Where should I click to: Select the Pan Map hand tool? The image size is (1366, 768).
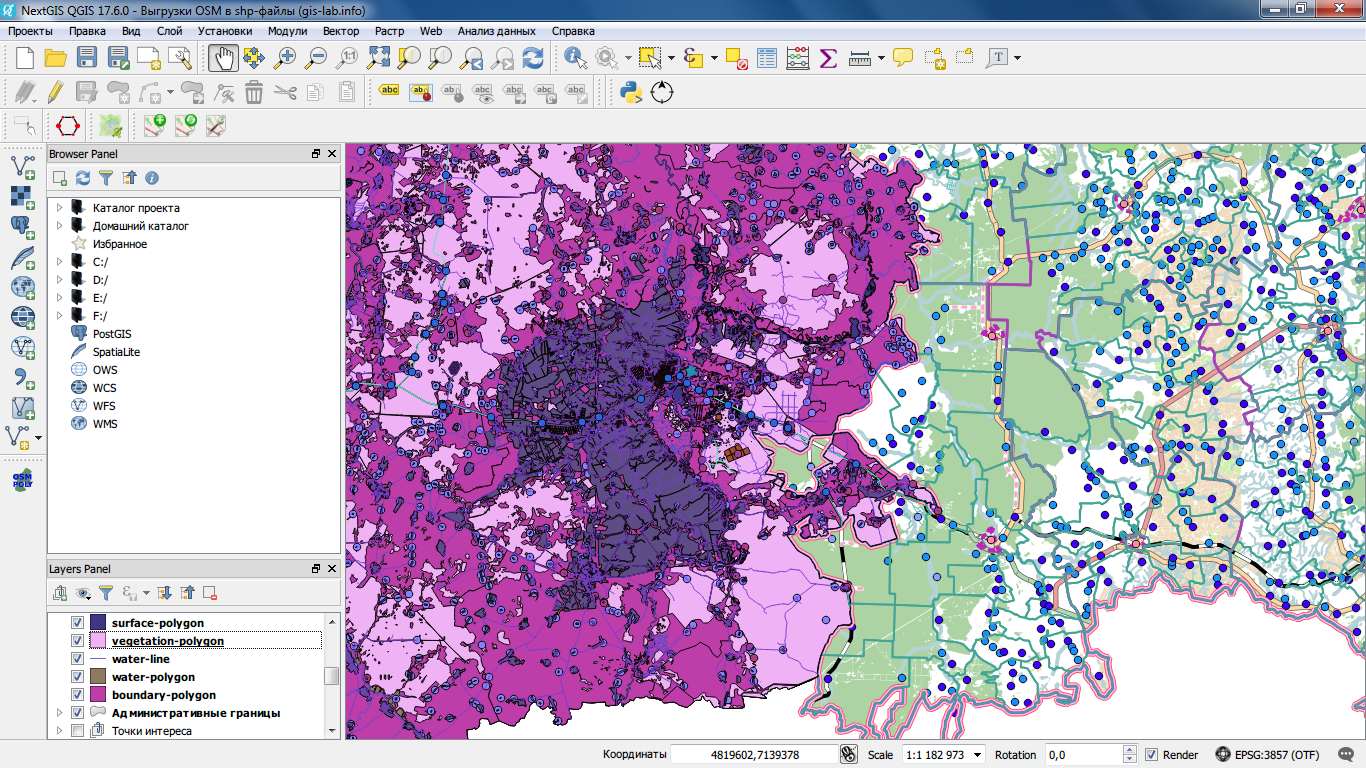pyautogui.click(x=223, y=58)
